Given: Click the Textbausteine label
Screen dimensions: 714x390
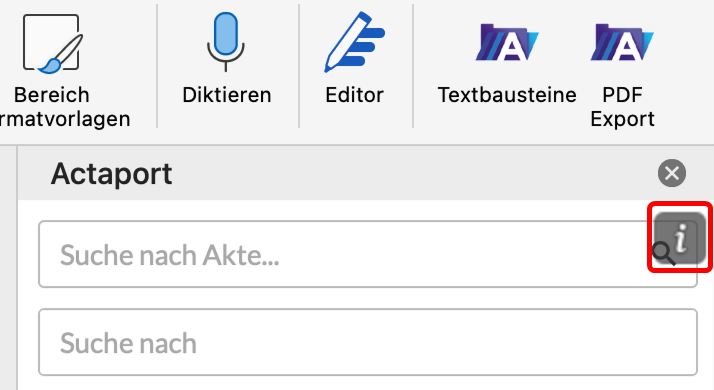Looking at the screenshot, I should [507, 95].
